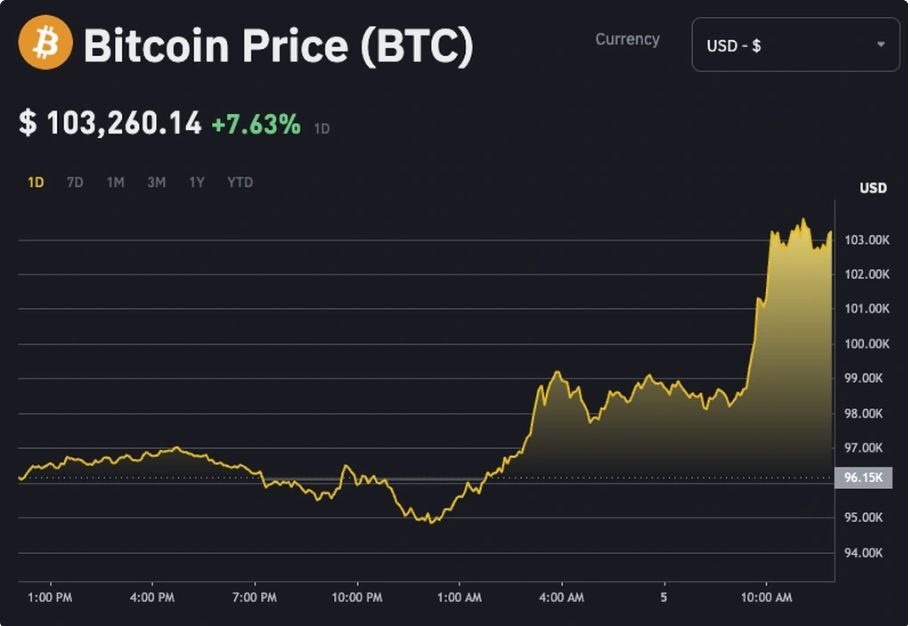The image size is (910, 626).
Task: Open the USD - $ currency dropdown
Action: click(795, 45)
